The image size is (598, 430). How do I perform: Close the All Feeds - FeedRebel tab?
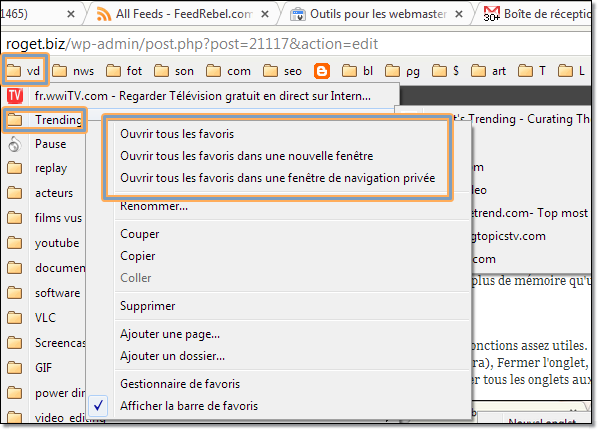pyautogui.click(x=265, y=14)
